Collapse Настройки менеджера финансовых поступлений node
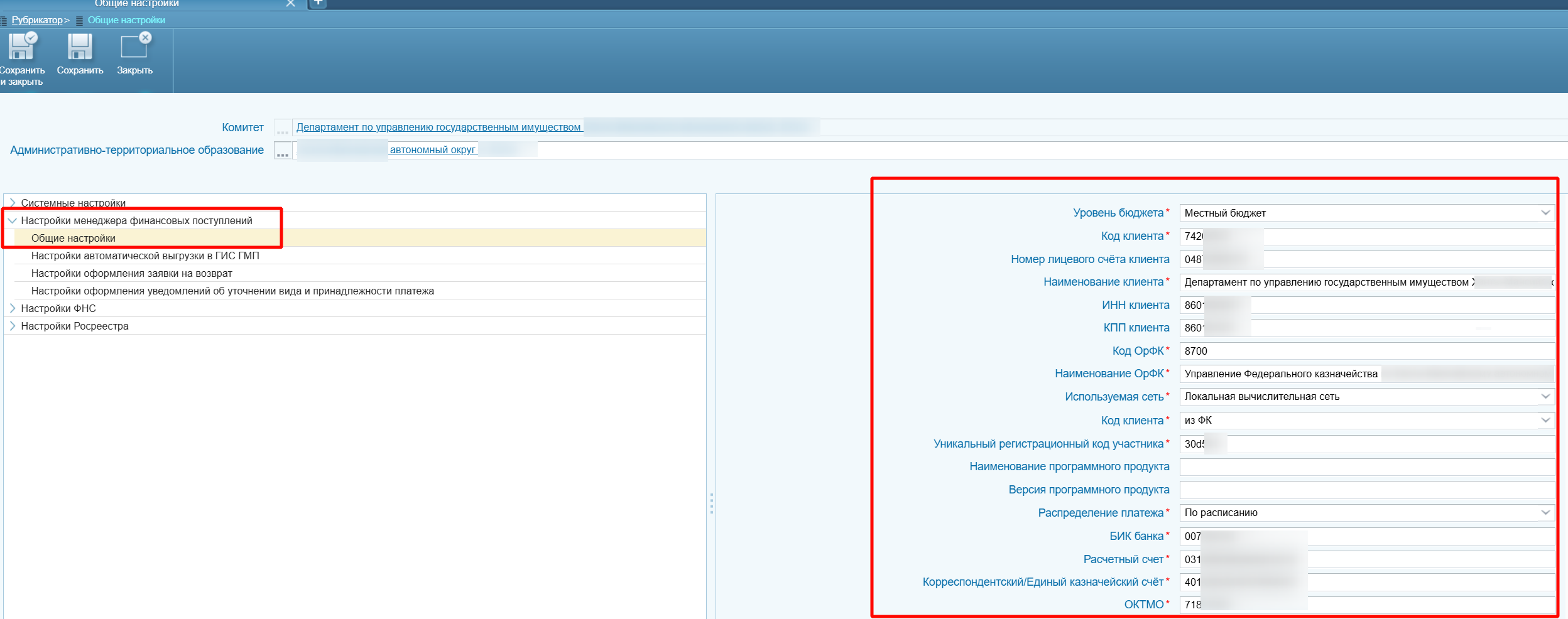Screen dimensions: 1568x619 (13, 220)
